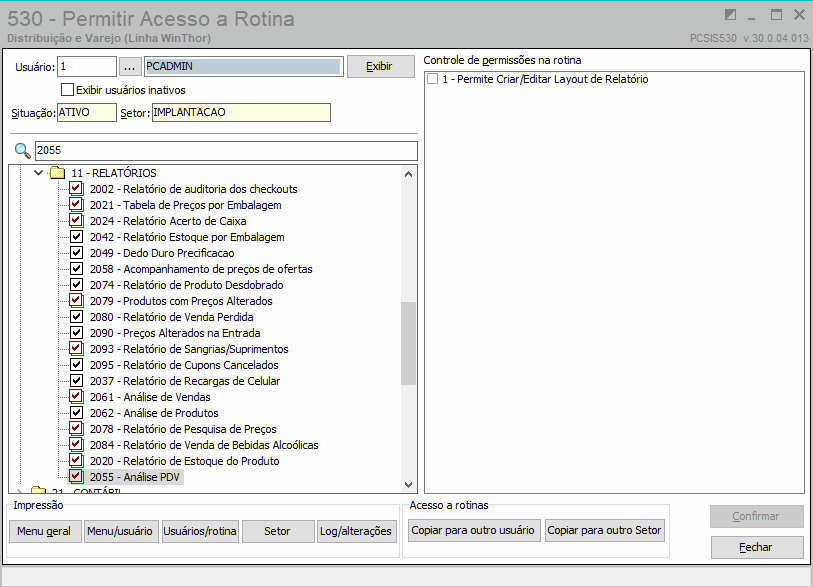Select tree row 2061 - Análise de Vendas

(150, 397)
